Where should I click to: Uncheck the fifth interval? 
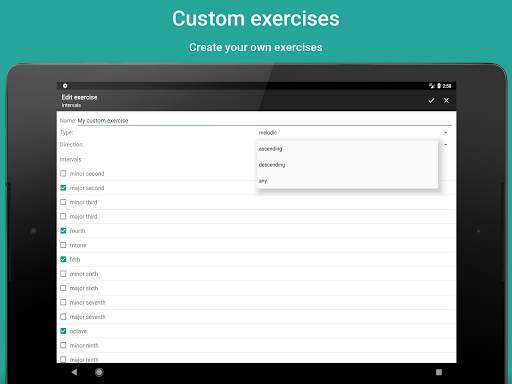tap(63, 259)
